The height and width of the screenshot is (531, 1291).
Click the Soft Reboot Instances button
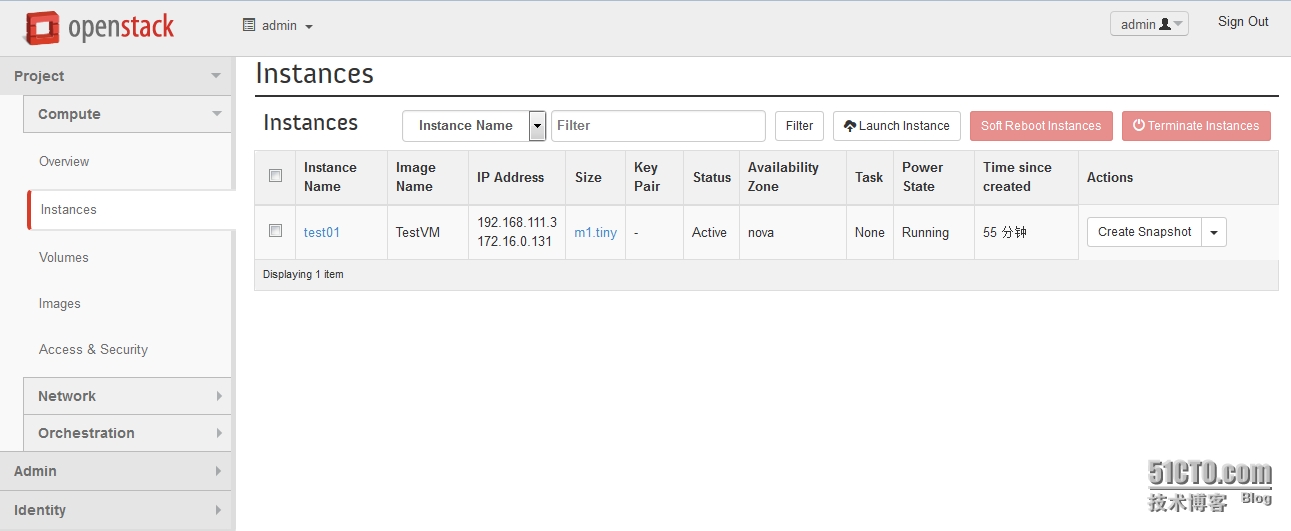point(1041,126)
